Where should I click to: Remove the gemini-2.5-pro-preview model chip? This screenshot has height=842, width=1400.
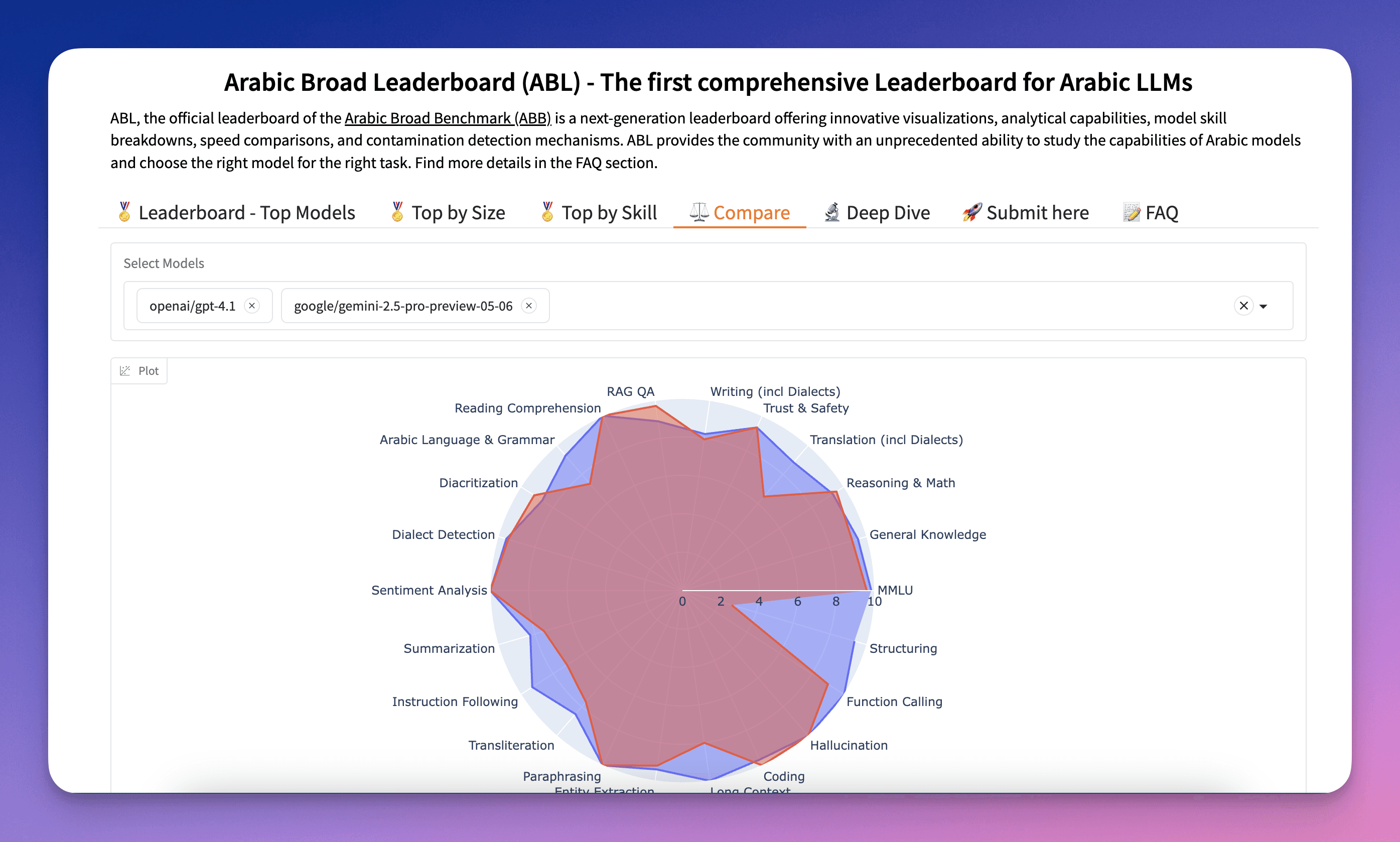click(x=529, y=306)
